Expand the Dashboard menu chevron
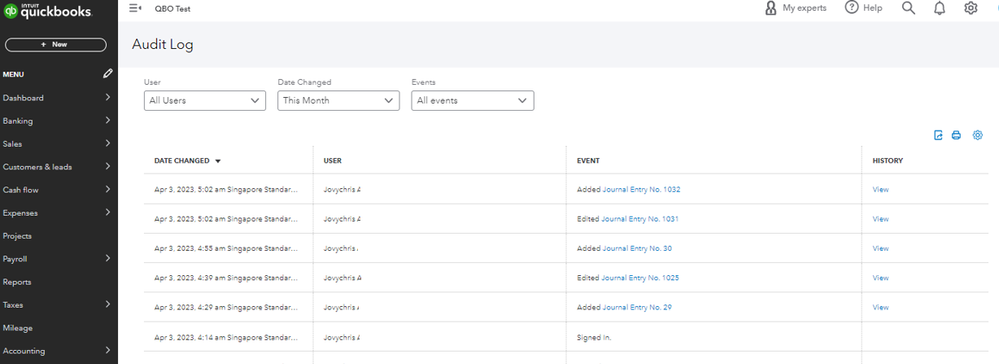The image size is (999, 364). click(108, 98)
